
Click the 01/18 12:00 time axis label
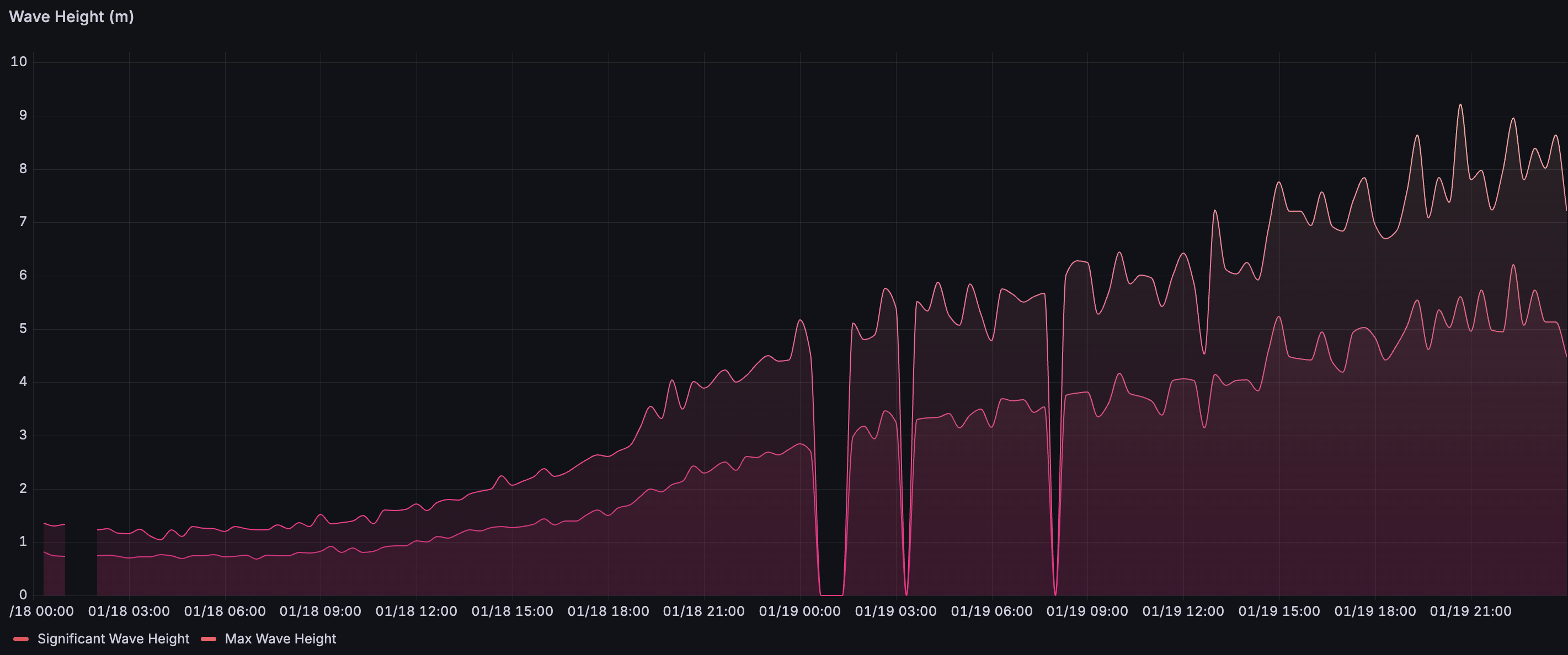tap(417, 611)
